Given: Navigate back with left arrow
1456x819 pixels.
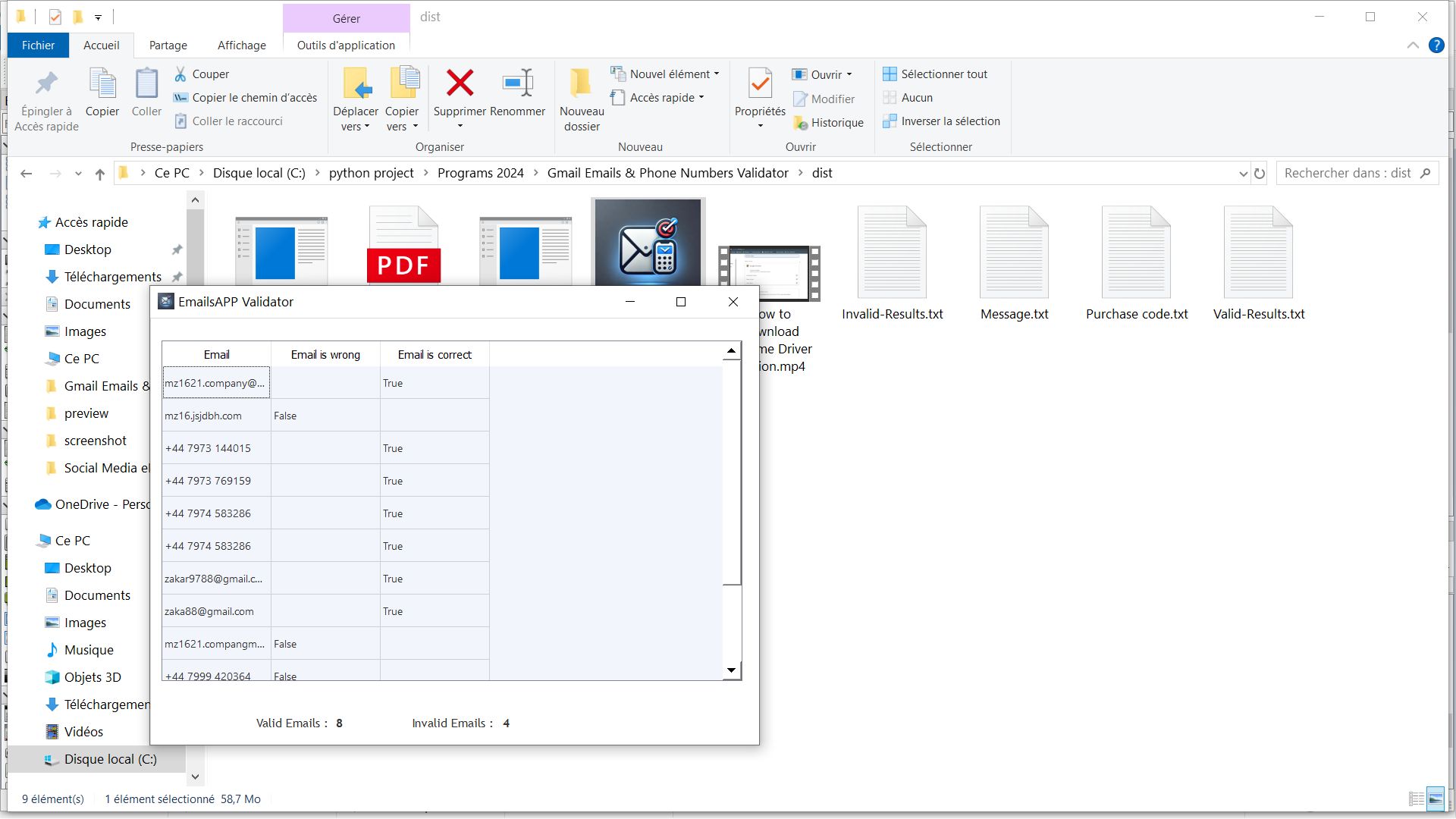Looking at the screenshot, I should tap(26, 174).
